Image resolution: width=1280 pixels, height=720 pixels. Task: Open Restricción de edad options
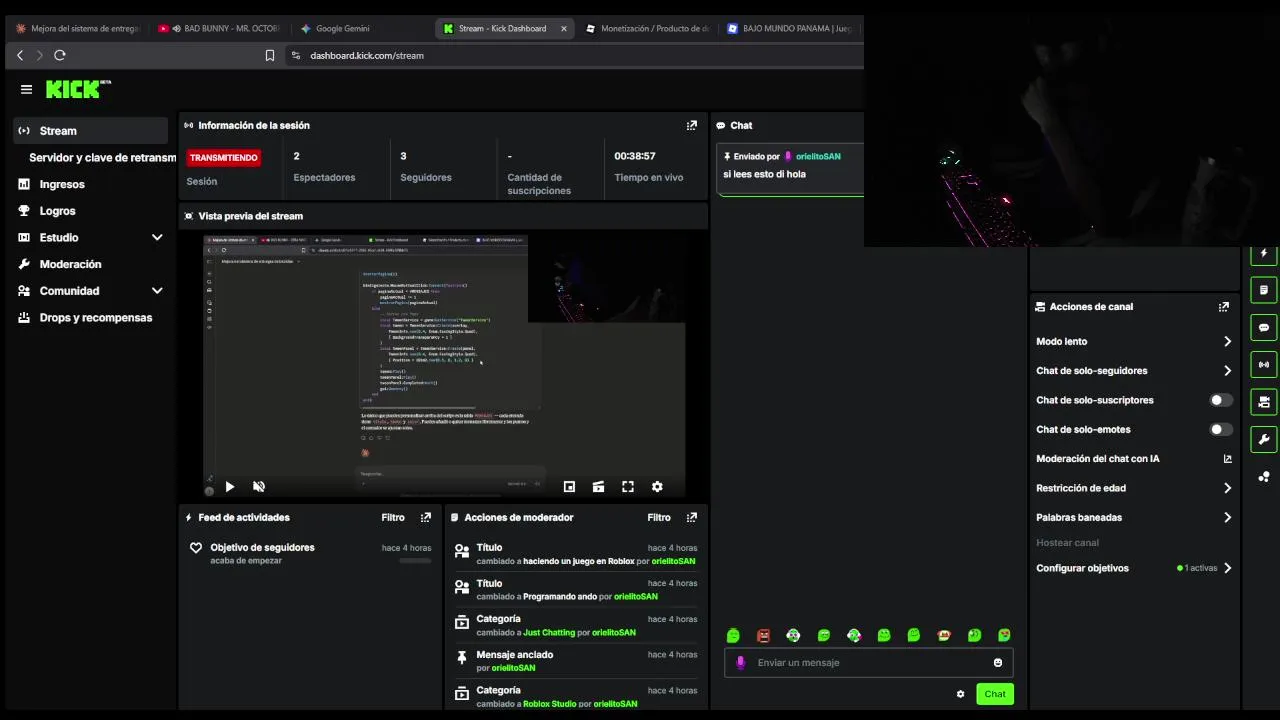pyautogui.click(x=1134, y=488)
